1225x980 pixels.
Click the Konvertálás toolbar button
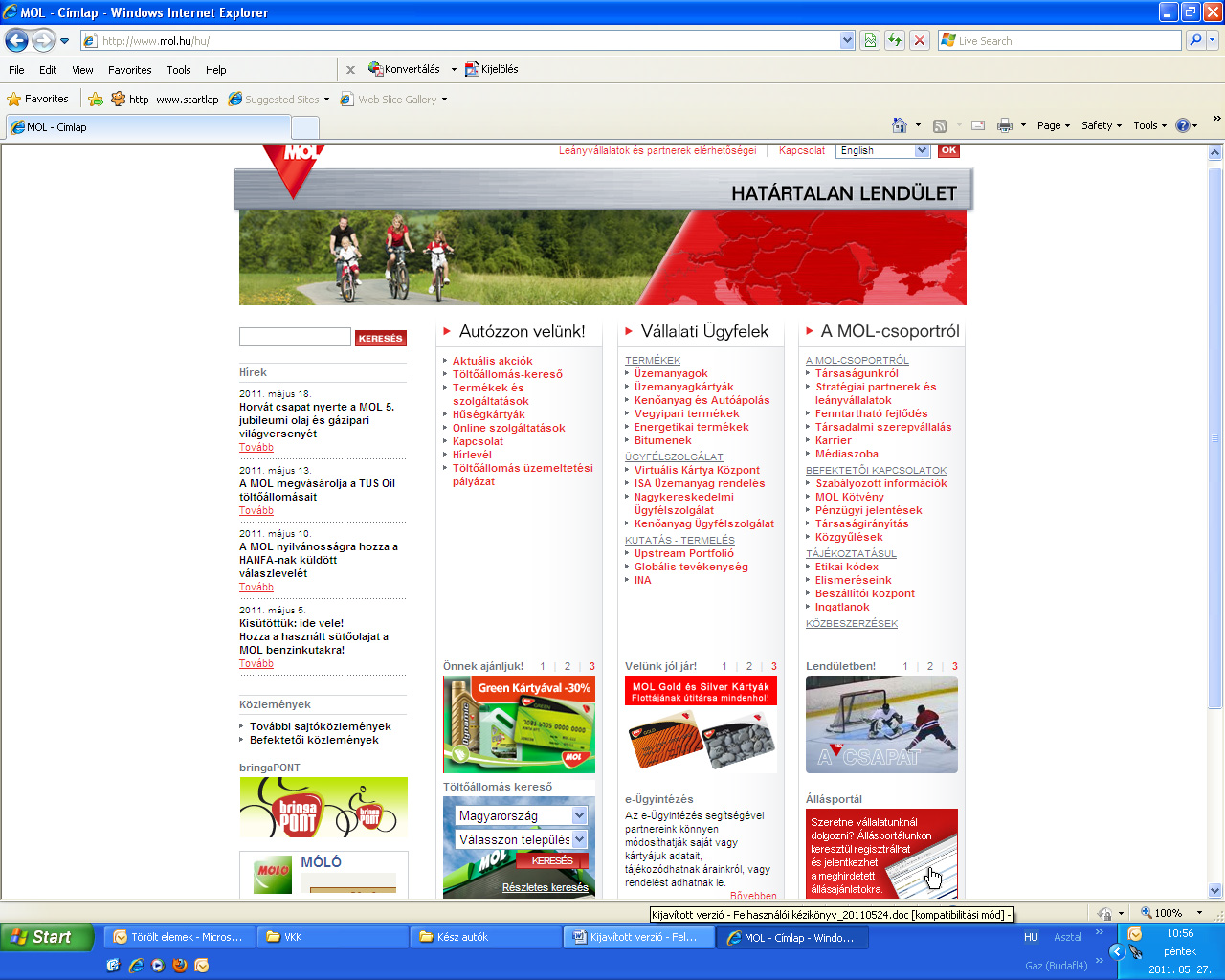[404, 69]
